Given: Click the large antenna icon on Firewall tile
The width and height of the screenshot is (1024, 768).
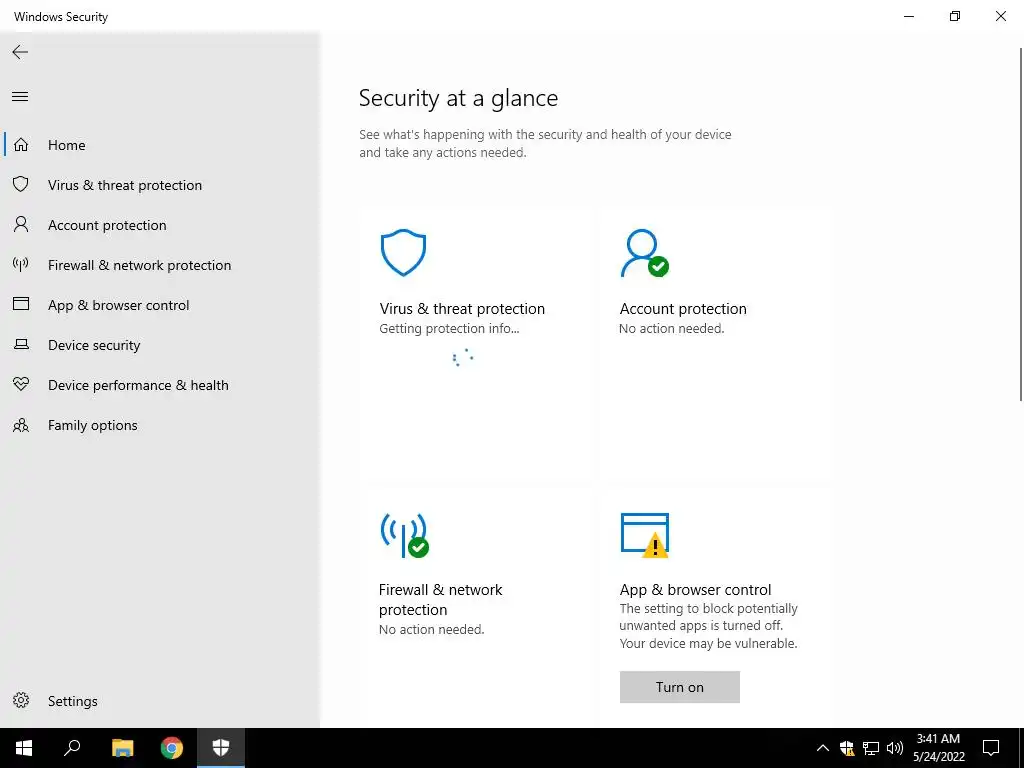Looking at the screenshot, I should (404, 535).
